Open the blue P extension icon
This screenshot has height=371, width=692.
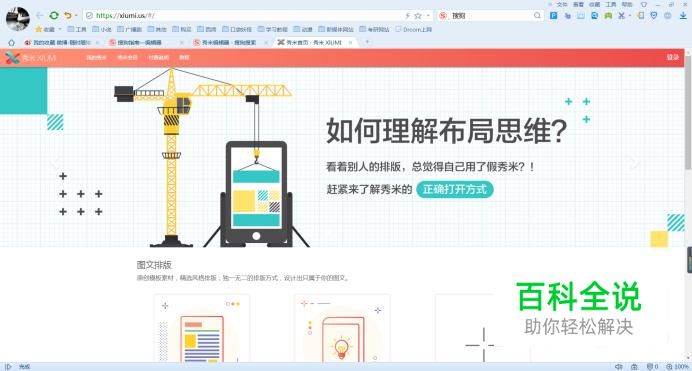tap(553, 15)
